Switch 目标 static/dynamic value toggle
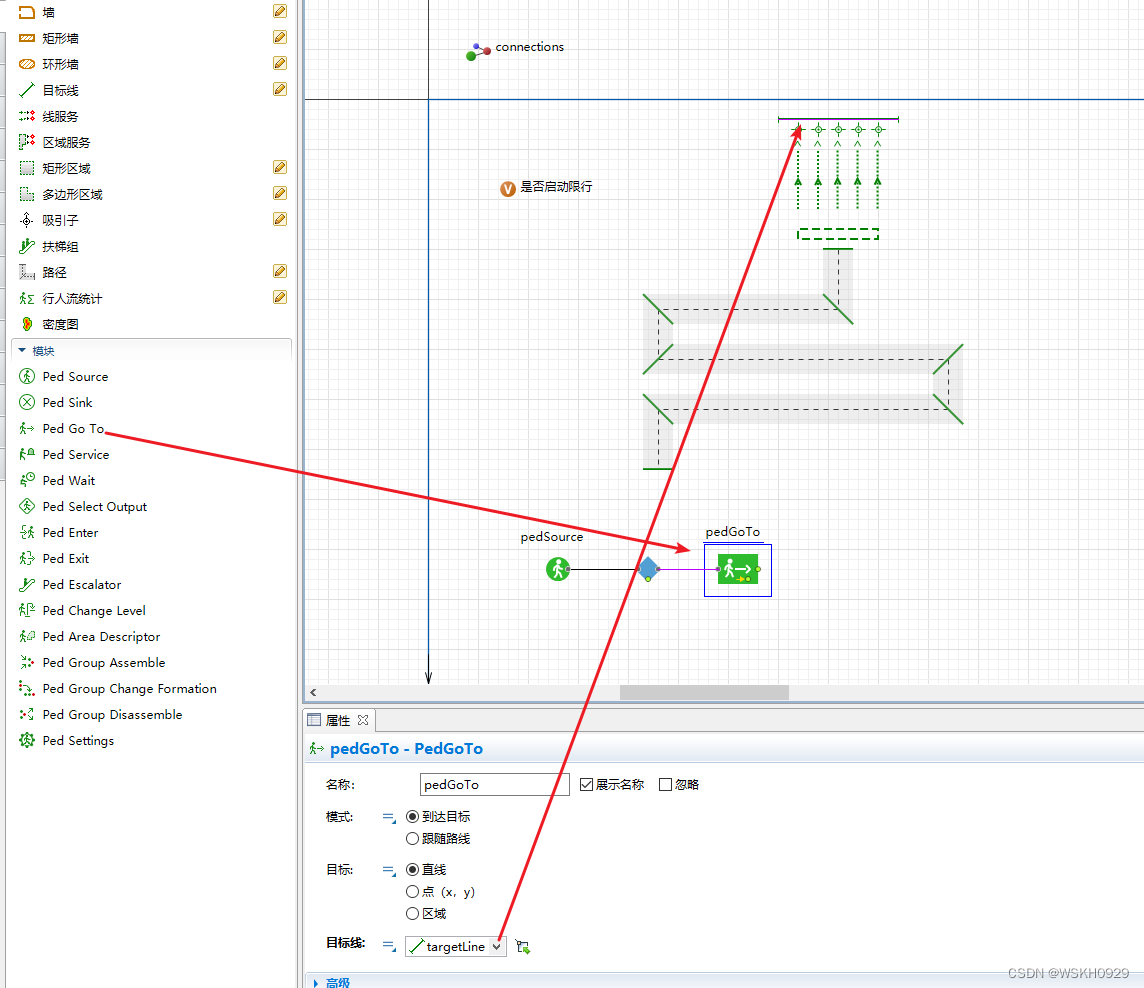 [x=389, y=871]
